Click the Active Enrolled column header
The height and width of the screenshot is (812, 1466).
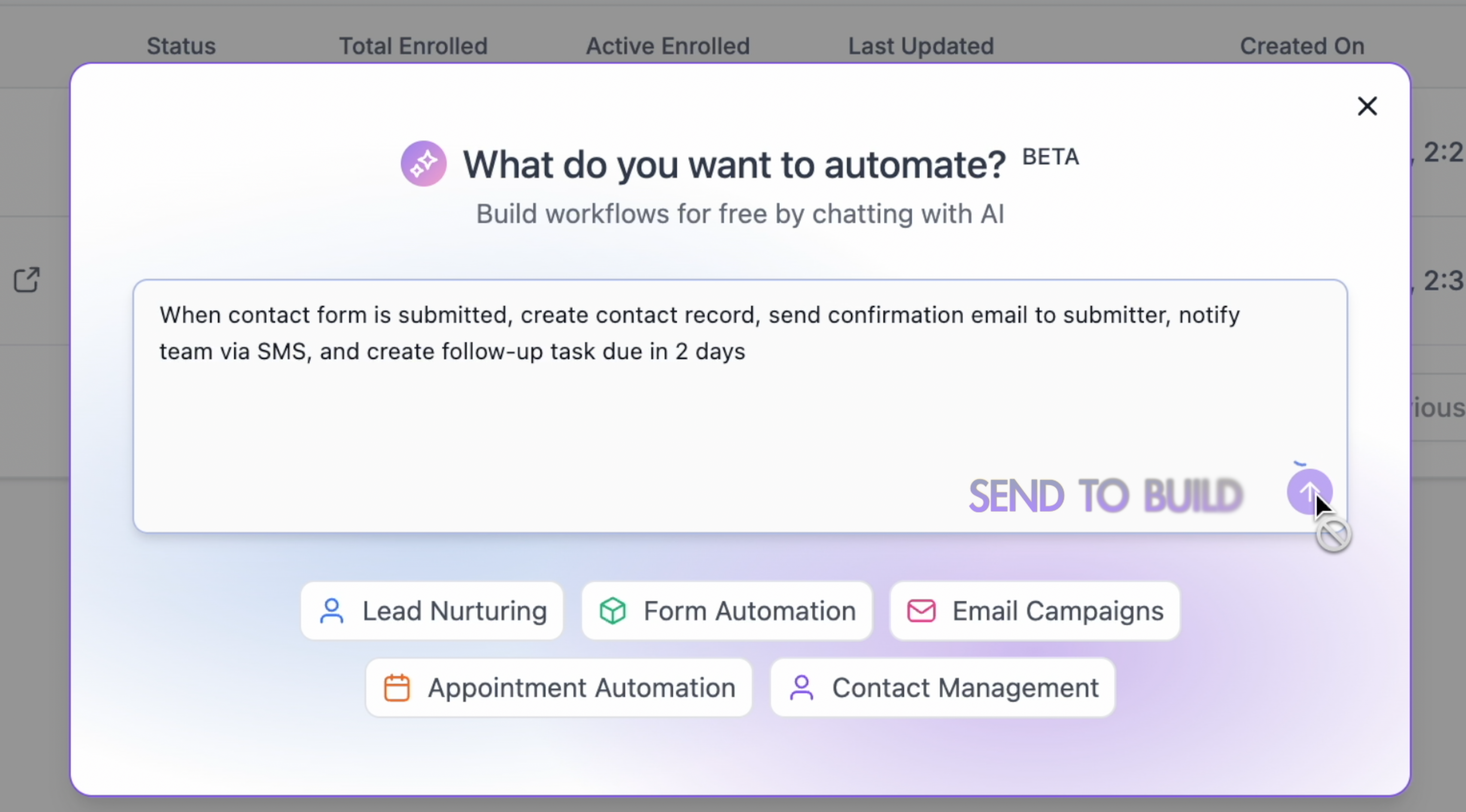[668, 46]
